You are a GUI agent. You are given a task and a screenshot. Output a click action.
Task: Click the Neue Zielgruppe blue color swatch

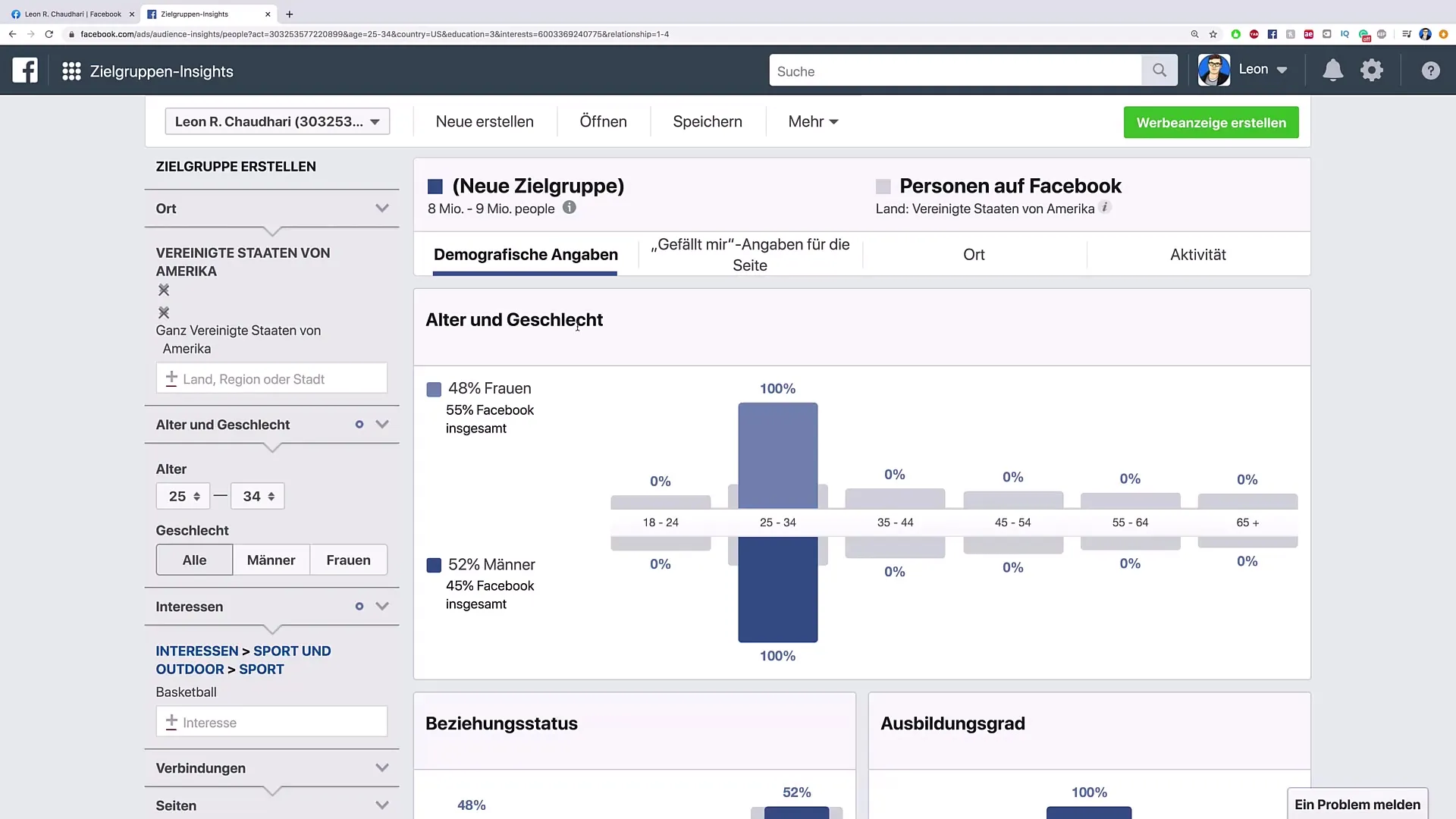click(x=435, y=187)
